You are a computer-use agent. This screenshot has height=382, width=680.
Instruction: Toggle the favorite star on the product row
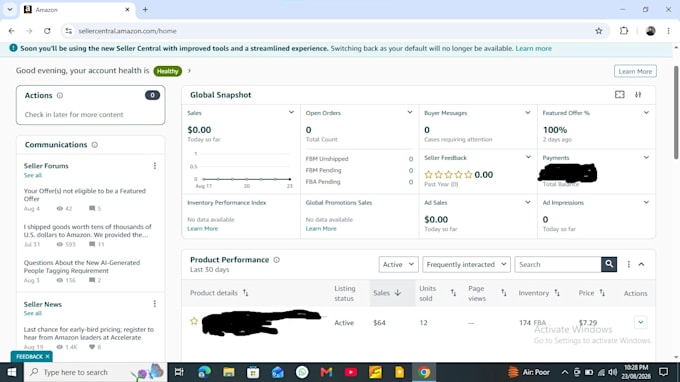(194, 321)
